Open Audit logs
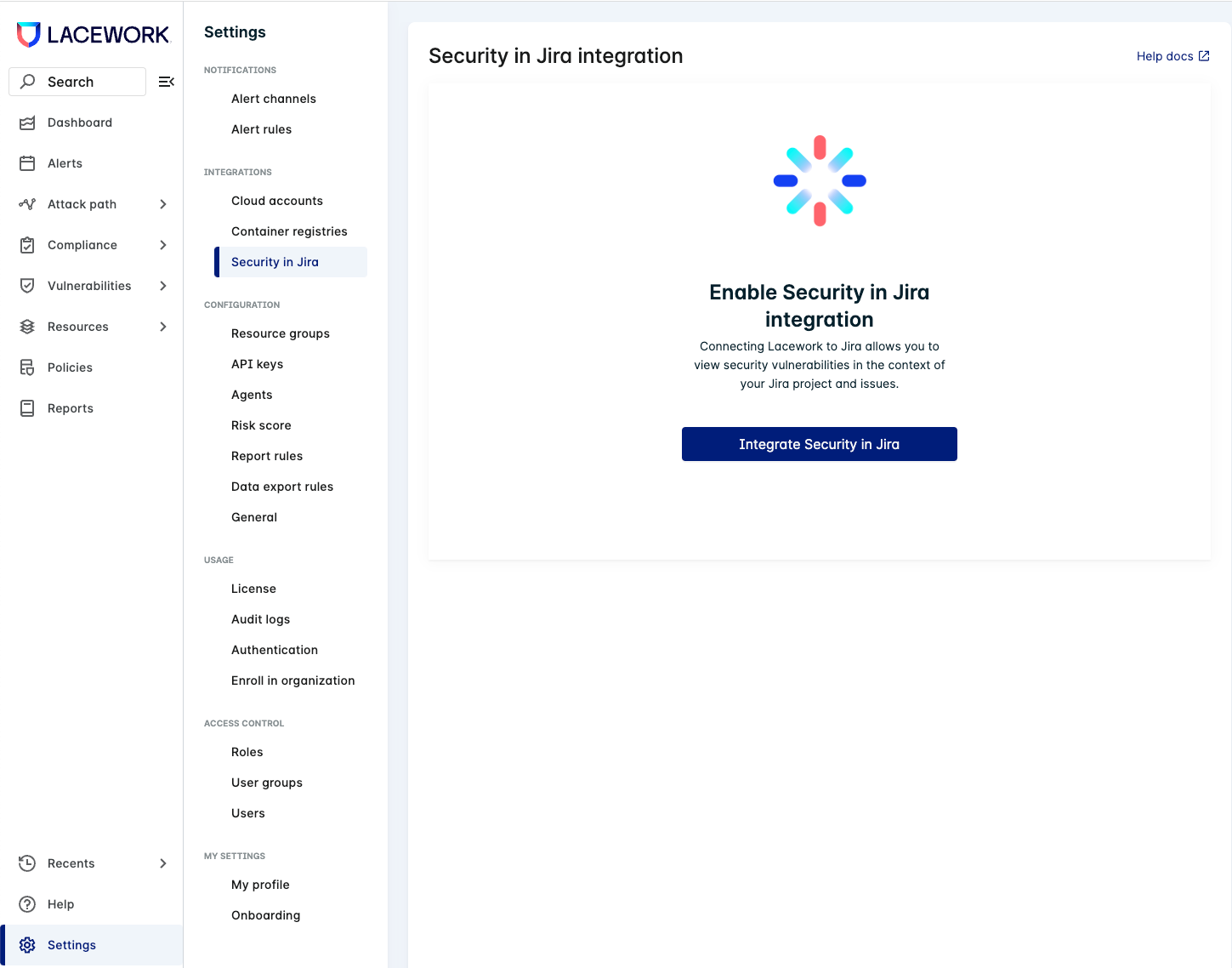1232x968 pixels. pos(260,619)
